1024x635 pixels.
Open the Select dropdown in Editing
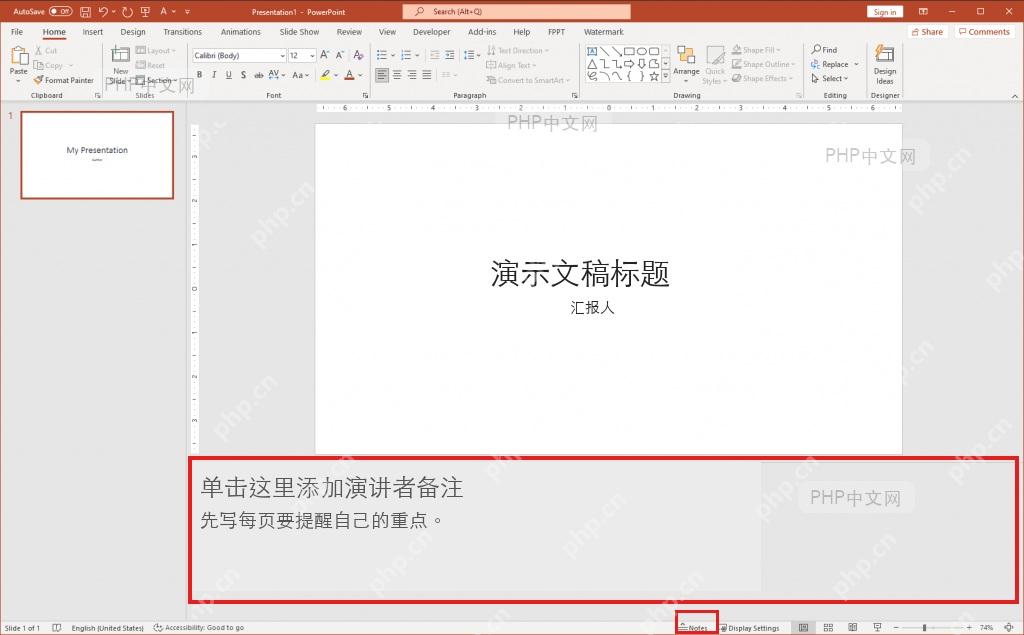coord(829,78)
